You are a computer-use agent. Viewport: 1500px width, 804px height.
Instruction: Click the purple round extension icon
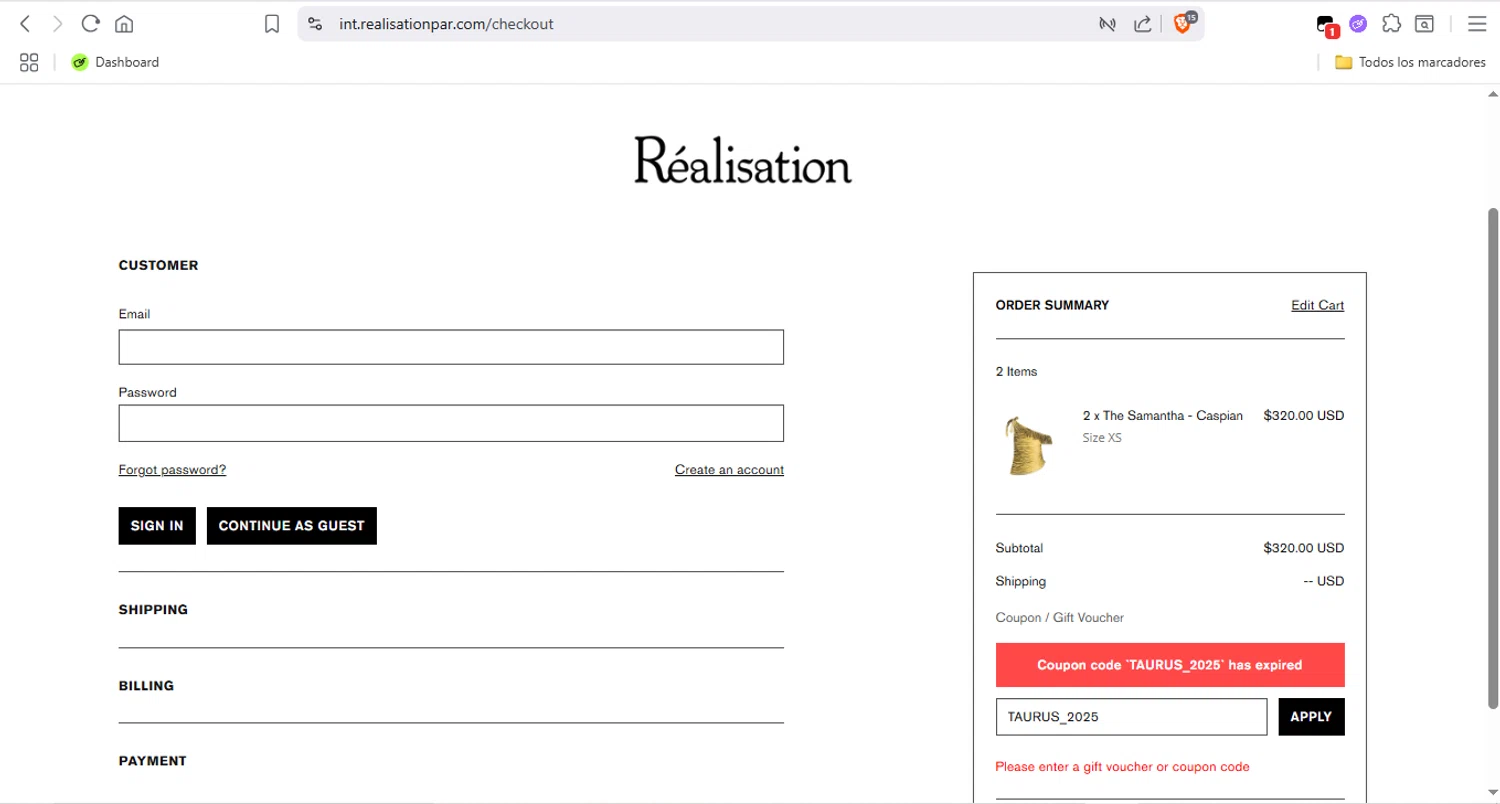tap(1358, 24)
